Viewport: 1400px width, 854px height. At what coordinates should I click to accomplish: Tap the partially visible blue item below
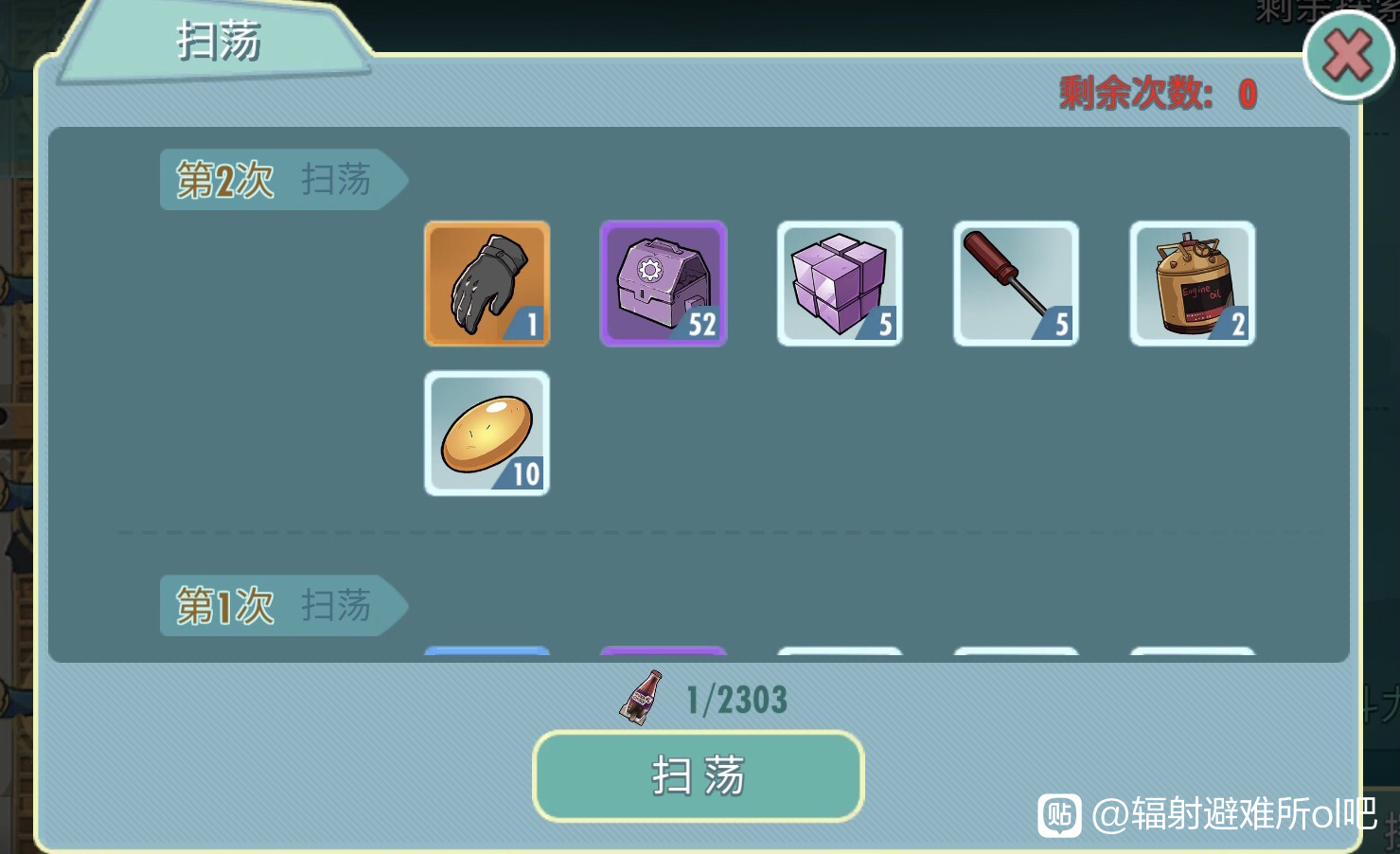click(x=487, y=653)
